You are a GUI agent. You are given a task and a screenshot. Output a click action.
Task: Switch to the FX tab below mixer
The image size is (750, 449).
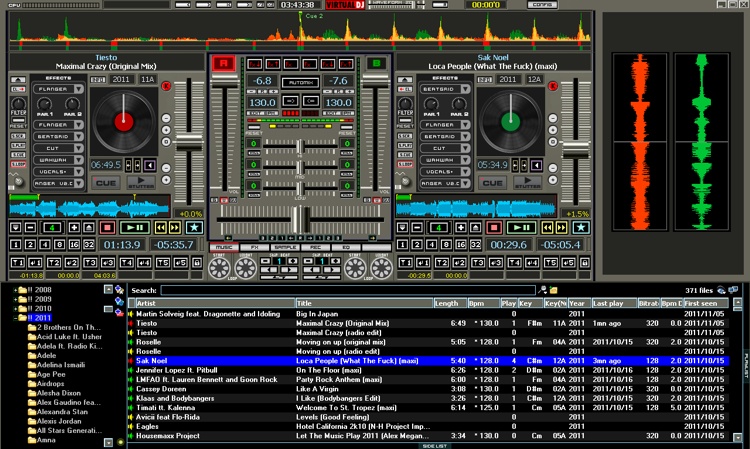(254, 247)
